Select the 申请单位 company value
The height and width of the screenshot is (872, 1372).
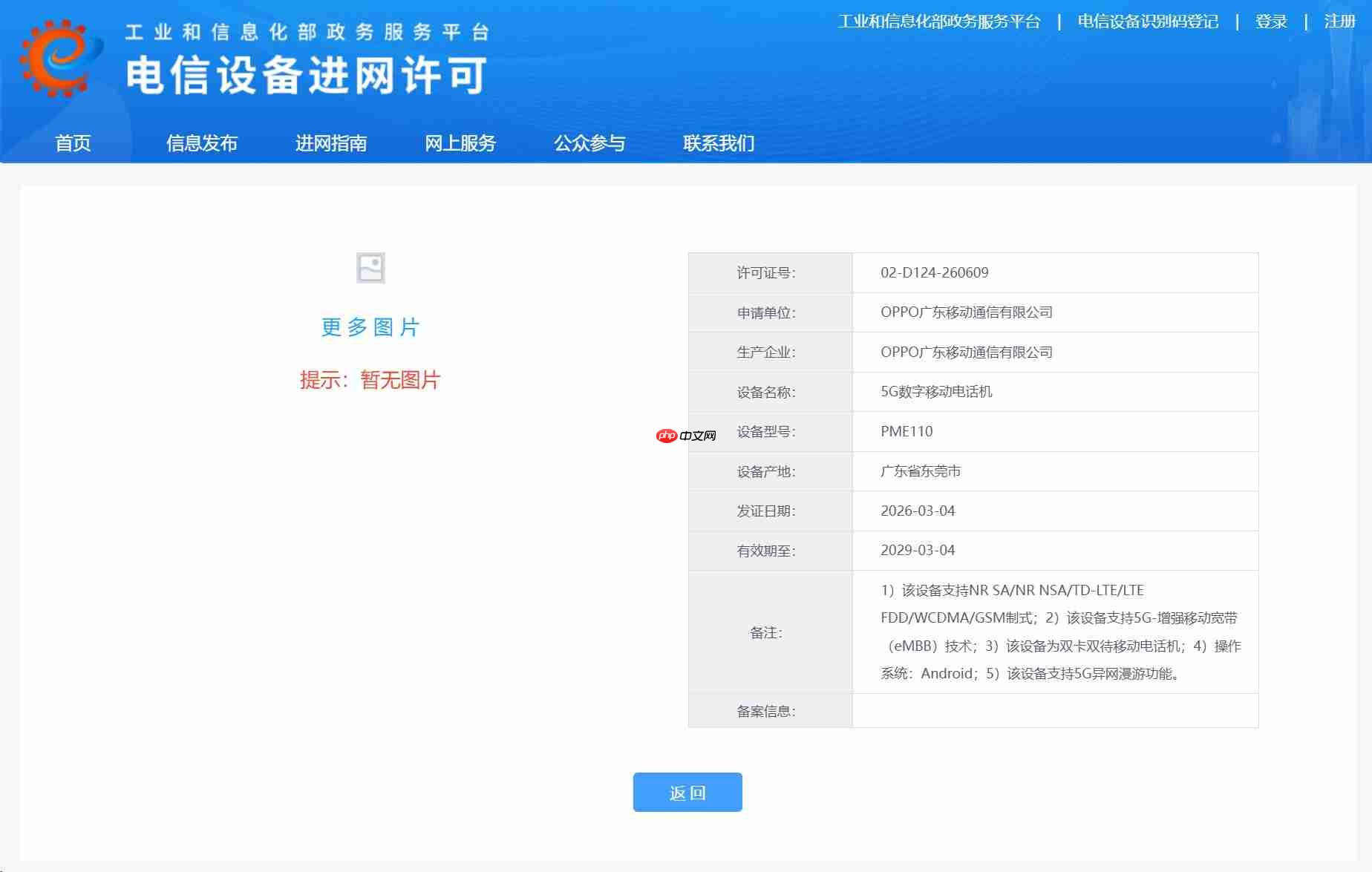(967, 312)
